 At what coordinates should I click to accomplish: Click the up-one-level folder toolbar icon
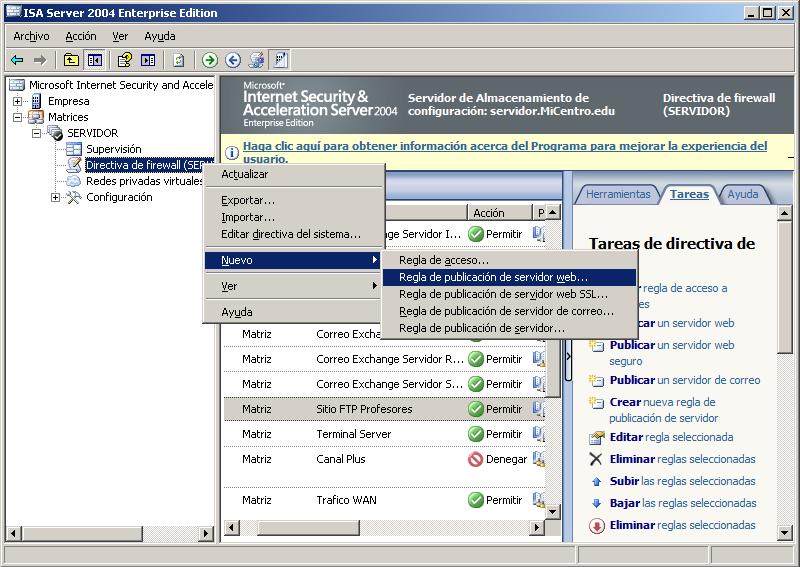(x=71, y=60)
